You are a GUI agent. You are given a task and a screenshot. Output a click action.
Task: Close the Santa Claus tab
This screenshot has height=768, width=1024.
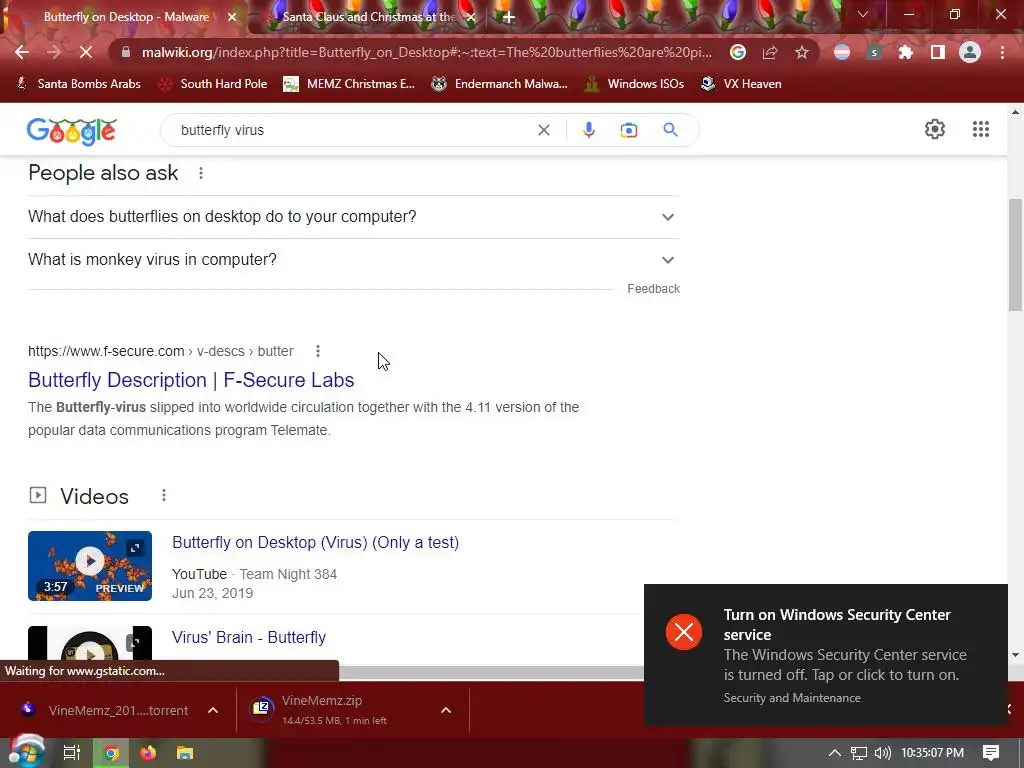(x=470, y=17)
